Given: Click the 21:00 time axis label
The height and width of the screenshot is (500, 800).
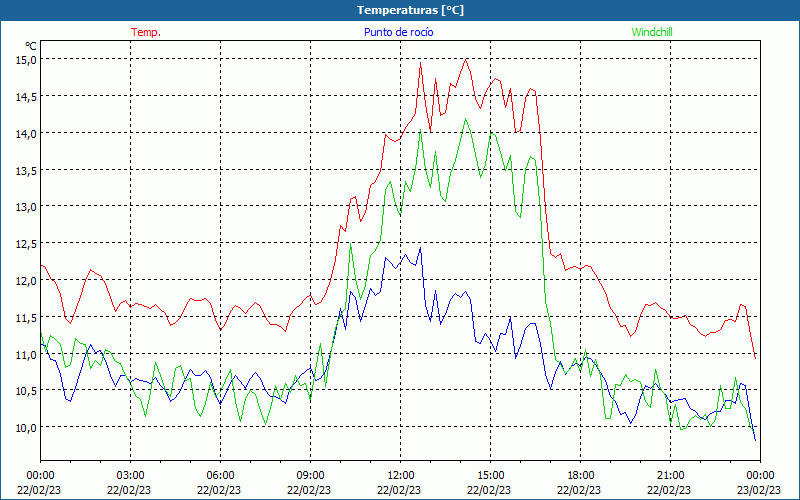Looking at the screenshot, I should click(670, 476).
